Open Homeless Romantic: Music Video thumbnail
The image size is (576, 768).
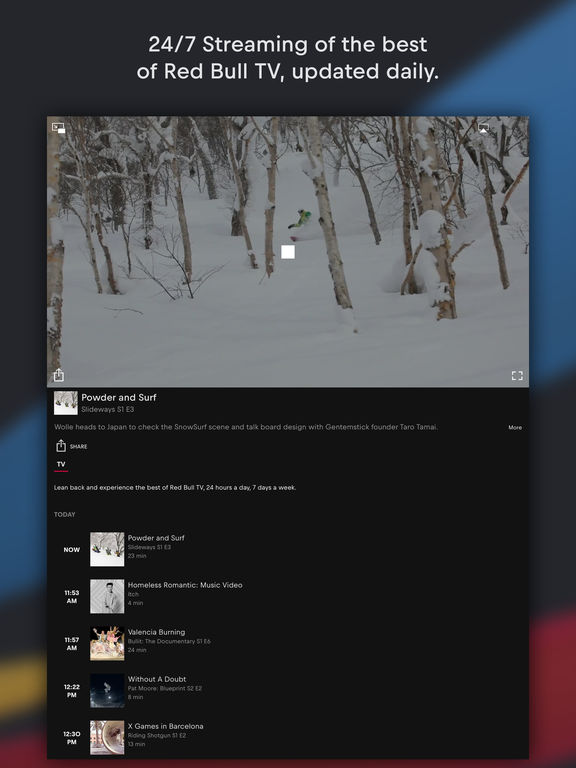(x=107, y=596)
